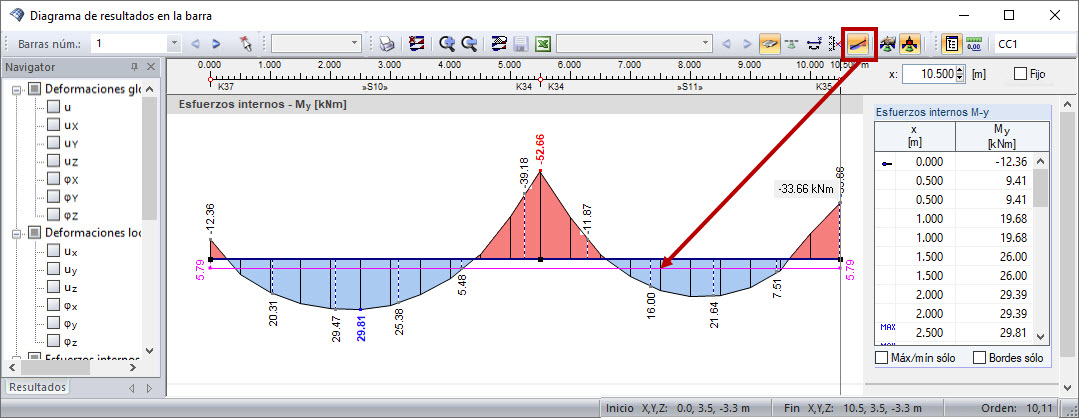Collapse the Deformaciones globales tree node
The image size is (1079, 418).
click(17, 89)
